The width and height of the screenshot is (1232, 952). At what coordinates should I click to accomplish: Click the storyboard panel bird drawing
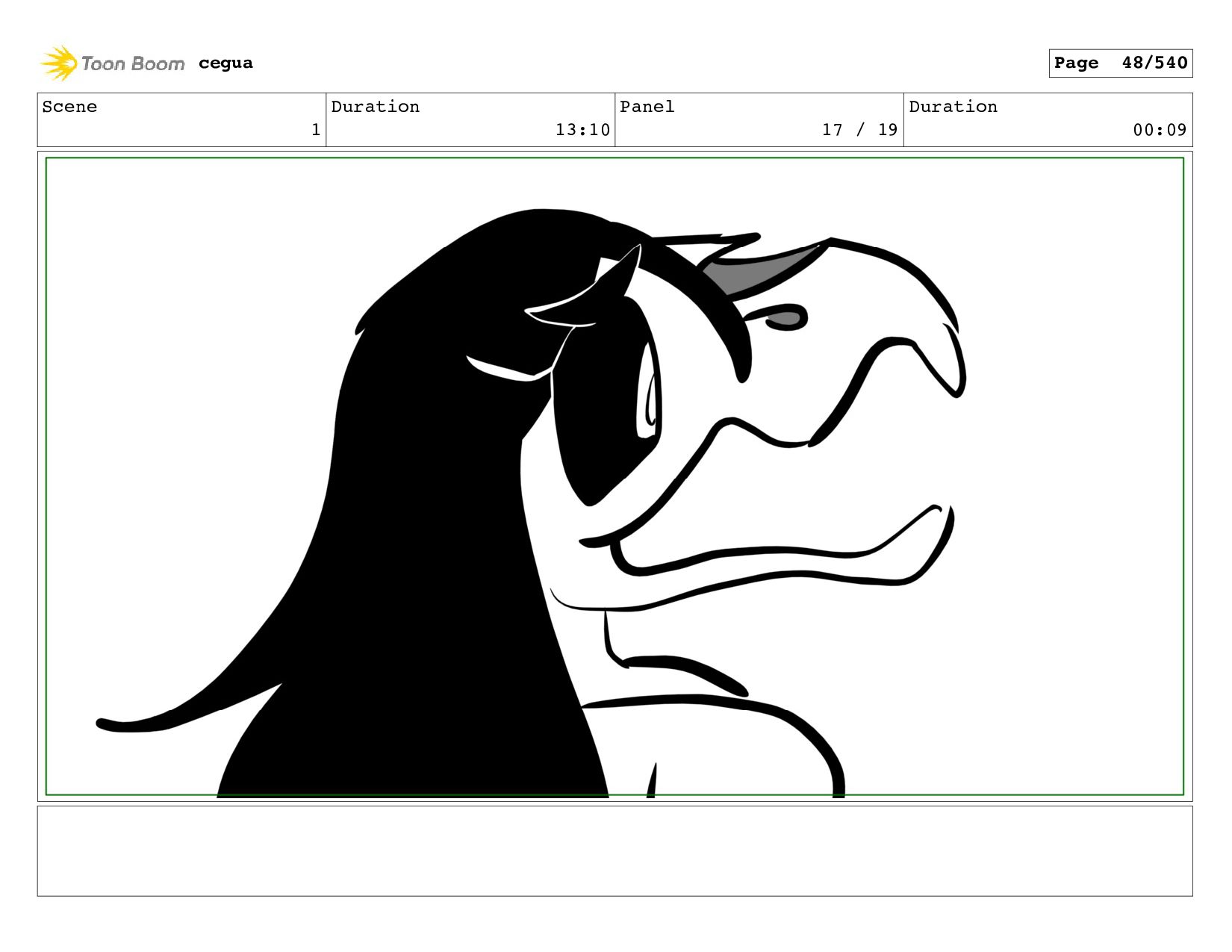(x=532, y=504)
